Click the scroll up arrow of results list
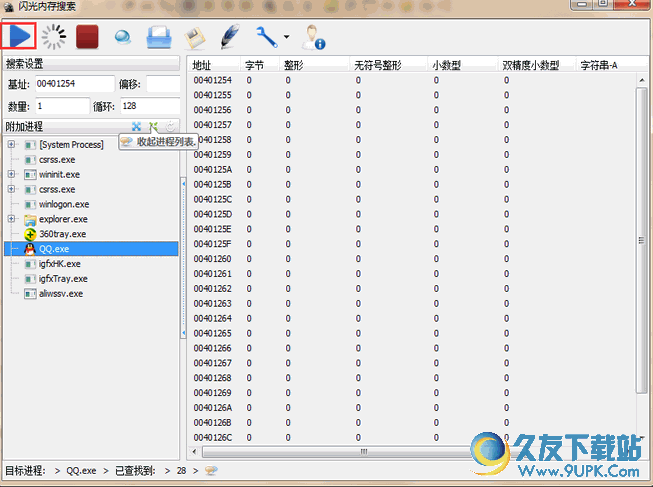 (x=641, y=80)
